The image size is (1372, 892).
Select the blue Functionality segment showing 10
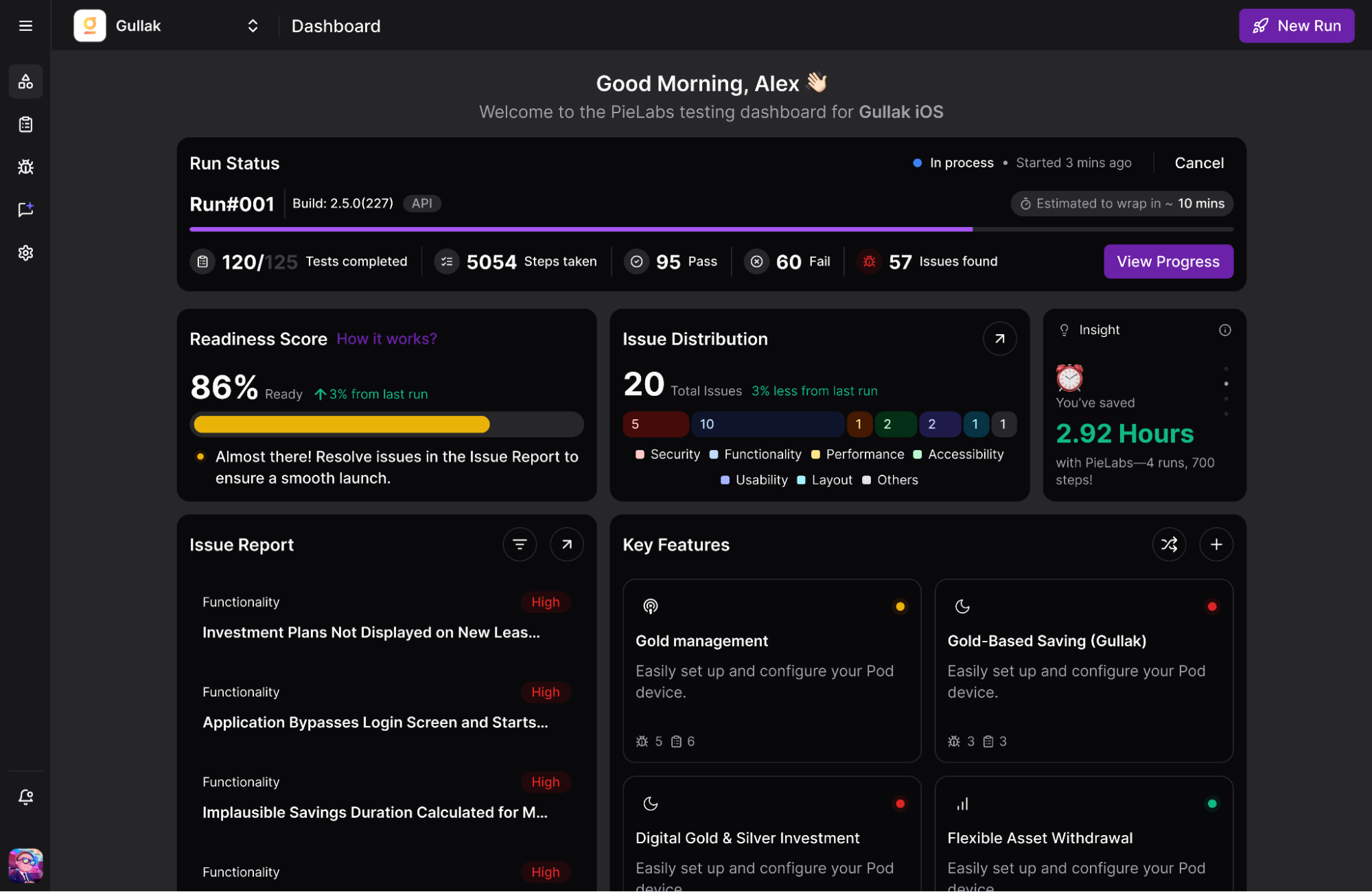tap(767, 424)
